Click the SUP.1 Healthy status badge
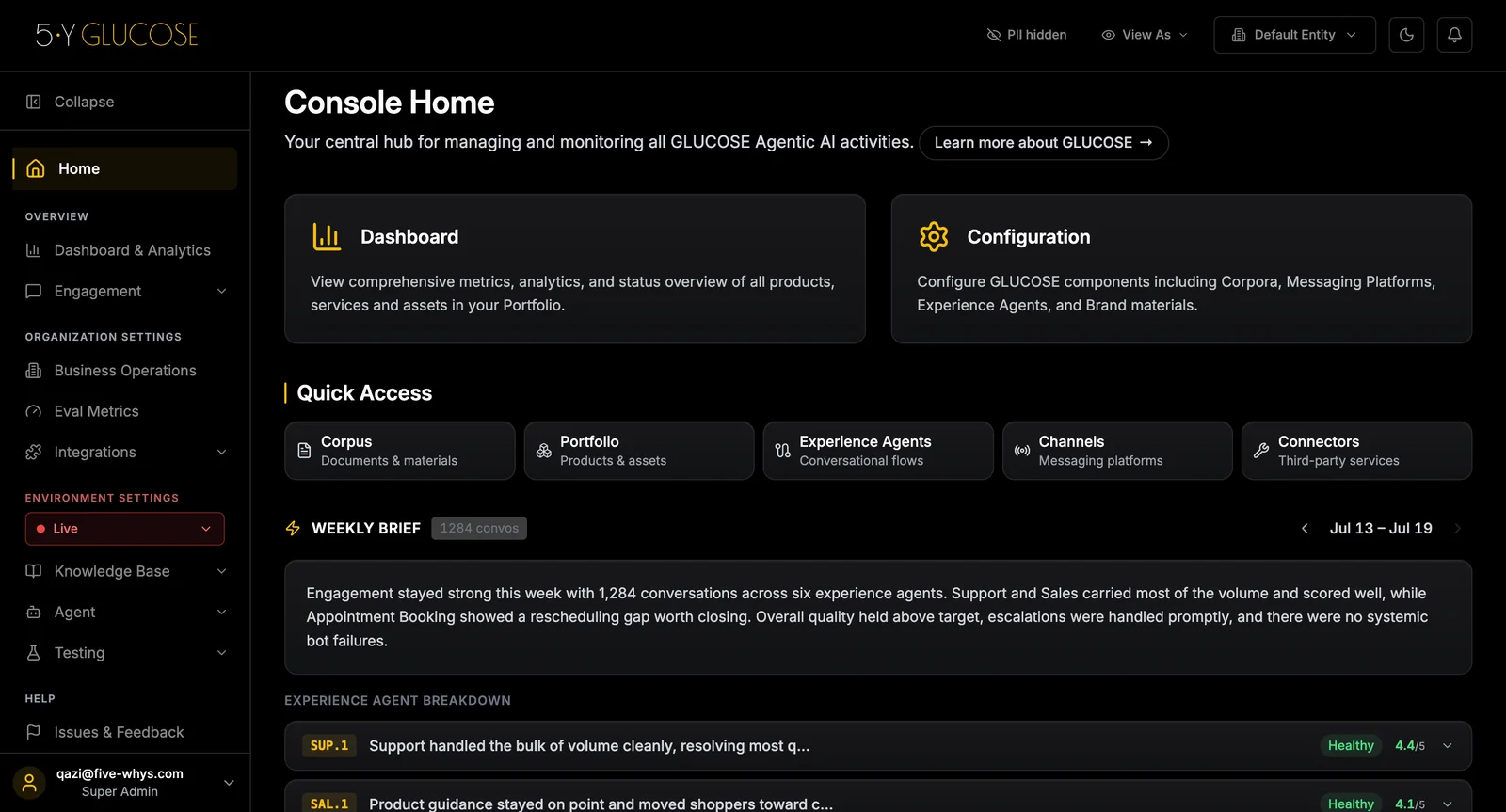 [1351, 746]
